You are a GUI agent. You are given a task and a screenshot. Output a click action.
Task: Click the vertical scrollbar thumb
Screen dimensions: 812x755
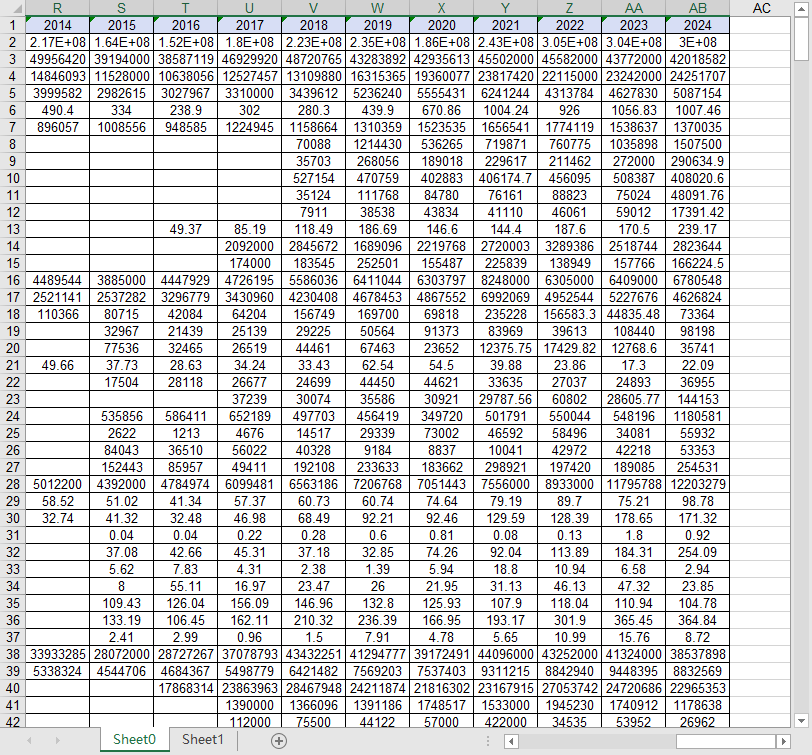pos(801,39)
